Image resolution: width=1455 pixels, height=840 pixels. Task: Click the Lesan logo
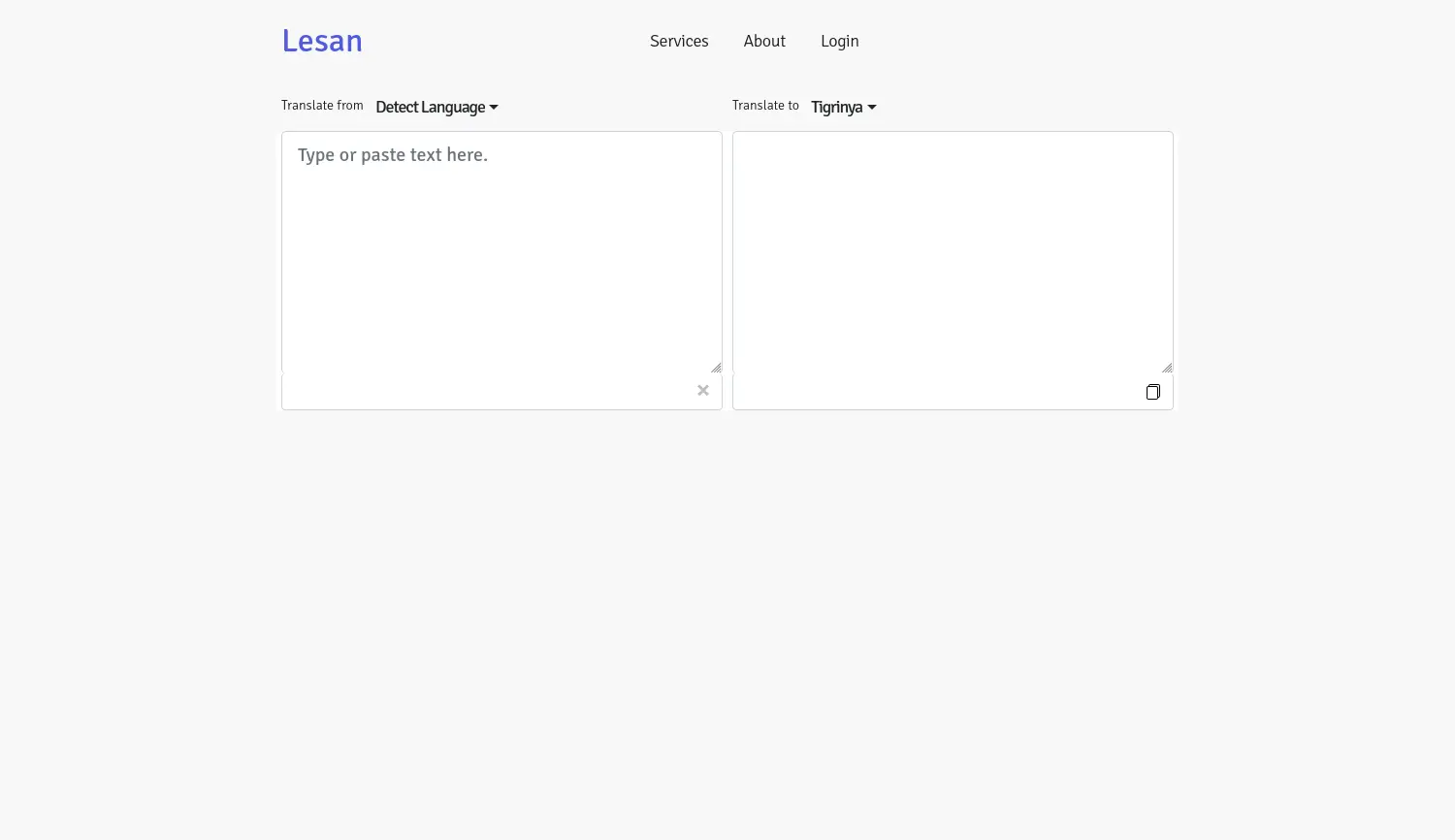pyautogui.click(x=322, y=41)
